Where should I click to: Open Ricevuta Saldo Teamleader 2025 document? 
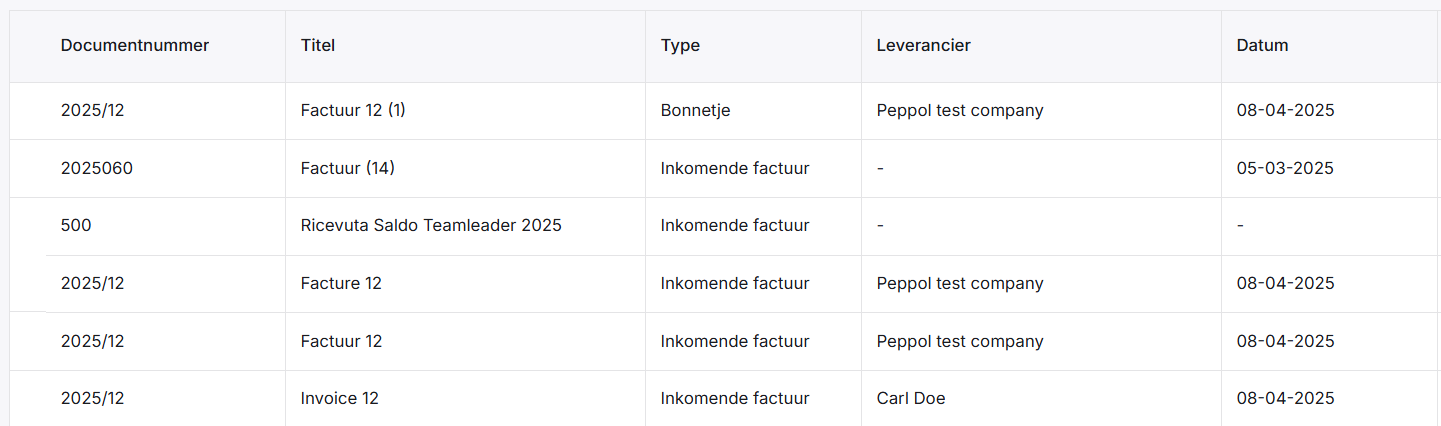[431, 225]
